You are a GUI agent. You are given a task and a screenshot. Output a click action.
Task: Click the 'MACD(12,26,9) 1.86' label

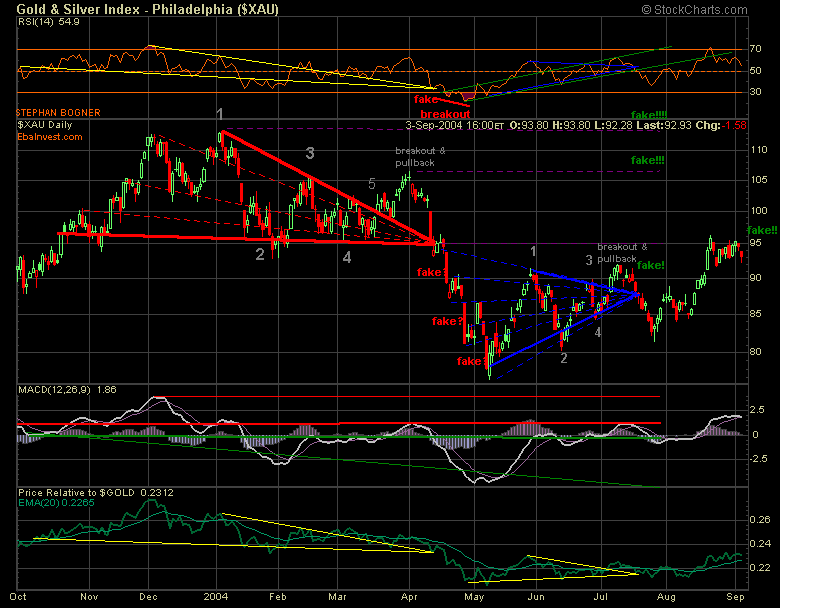(67, 390)
